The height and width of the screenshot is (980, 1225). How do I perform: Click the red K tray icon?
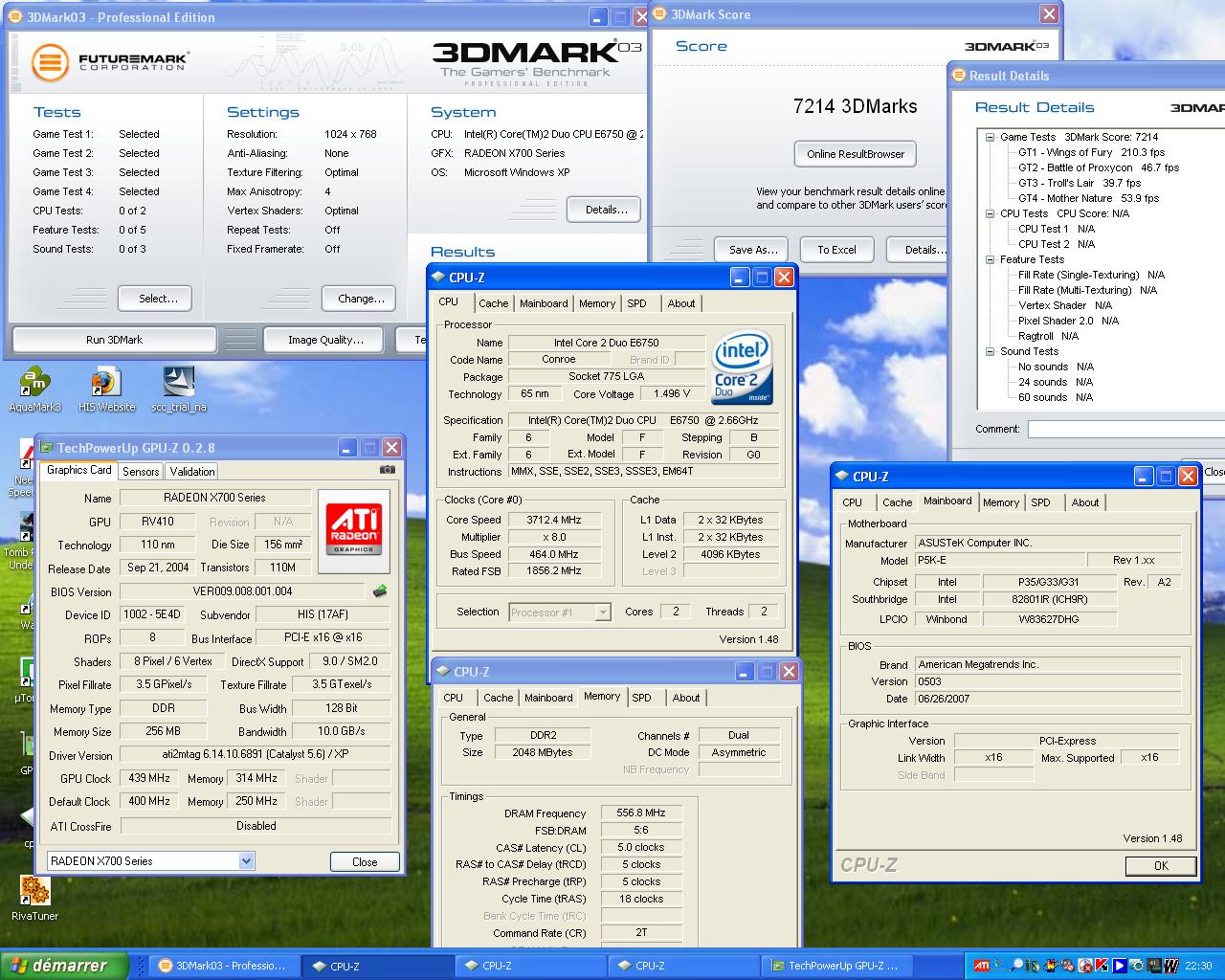1102,966
